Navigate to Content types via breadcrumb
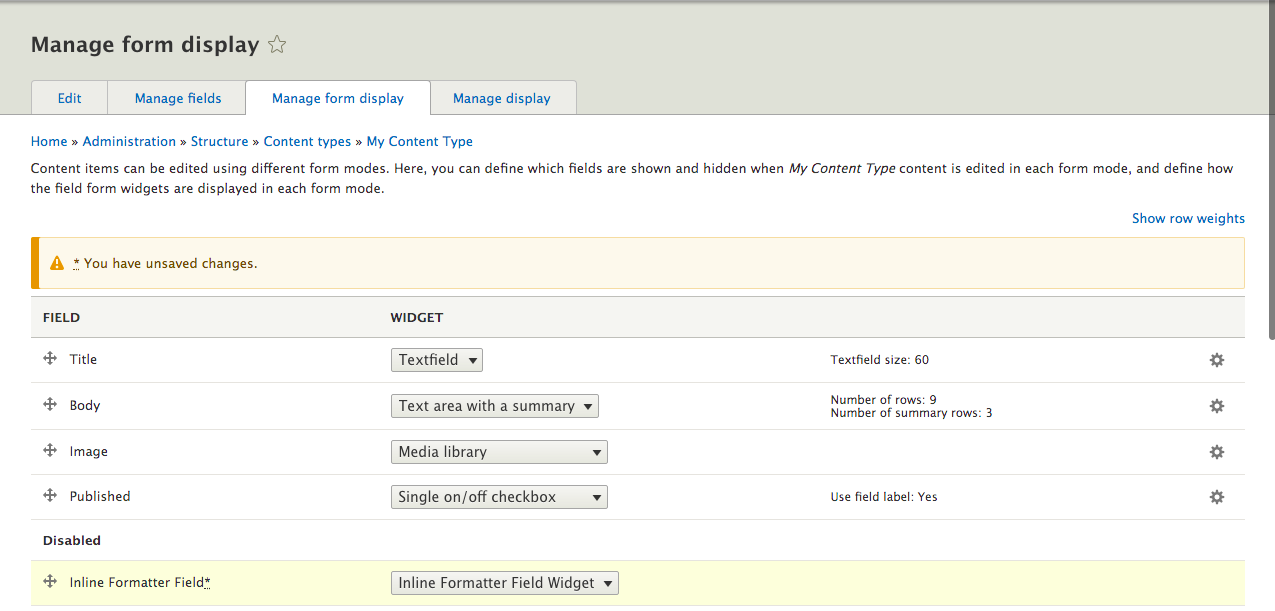Viewport: 1275px width, 611px height. [x=307, y=141]
